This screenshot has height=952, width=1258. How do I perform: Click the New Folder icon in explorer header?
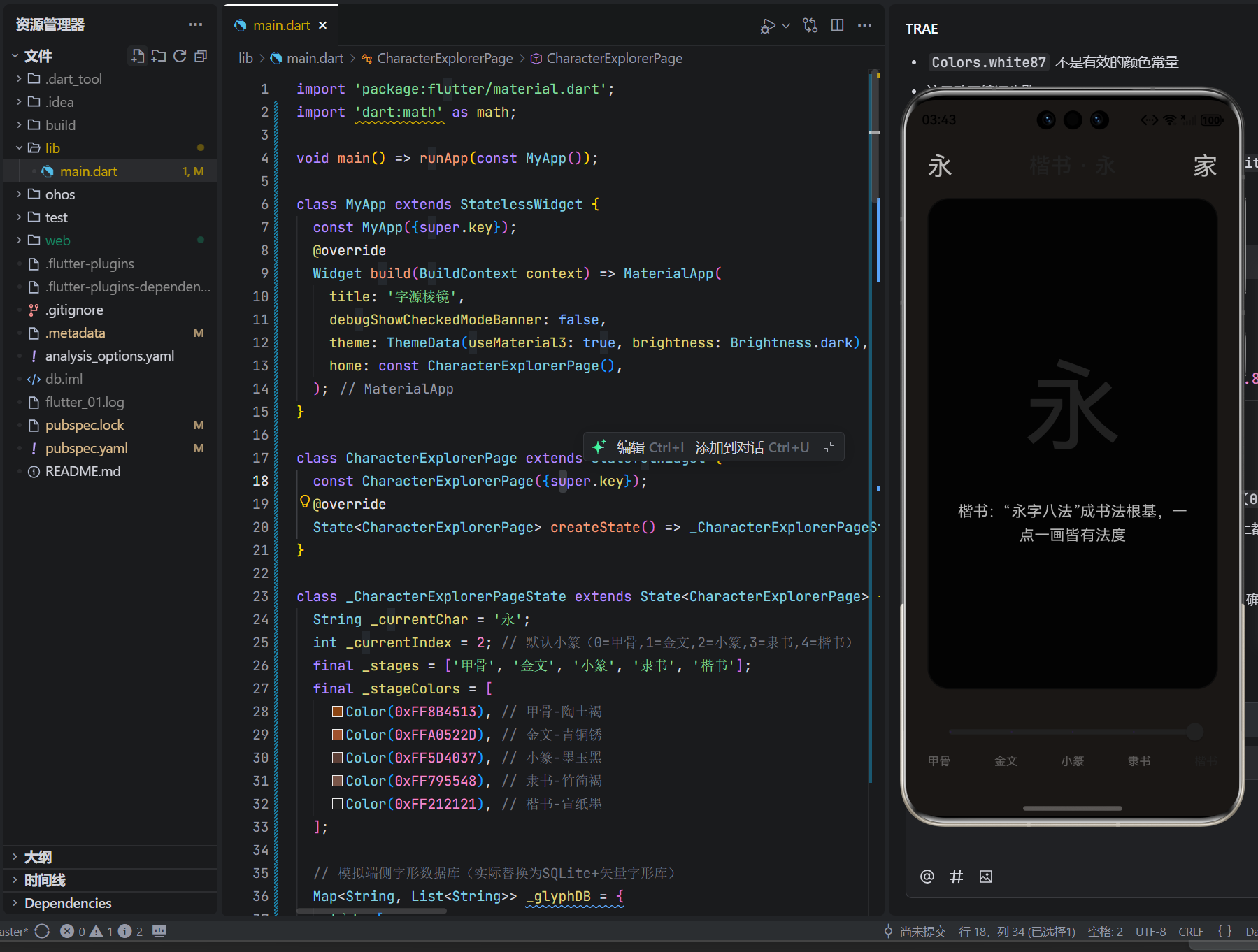(159, 56)
